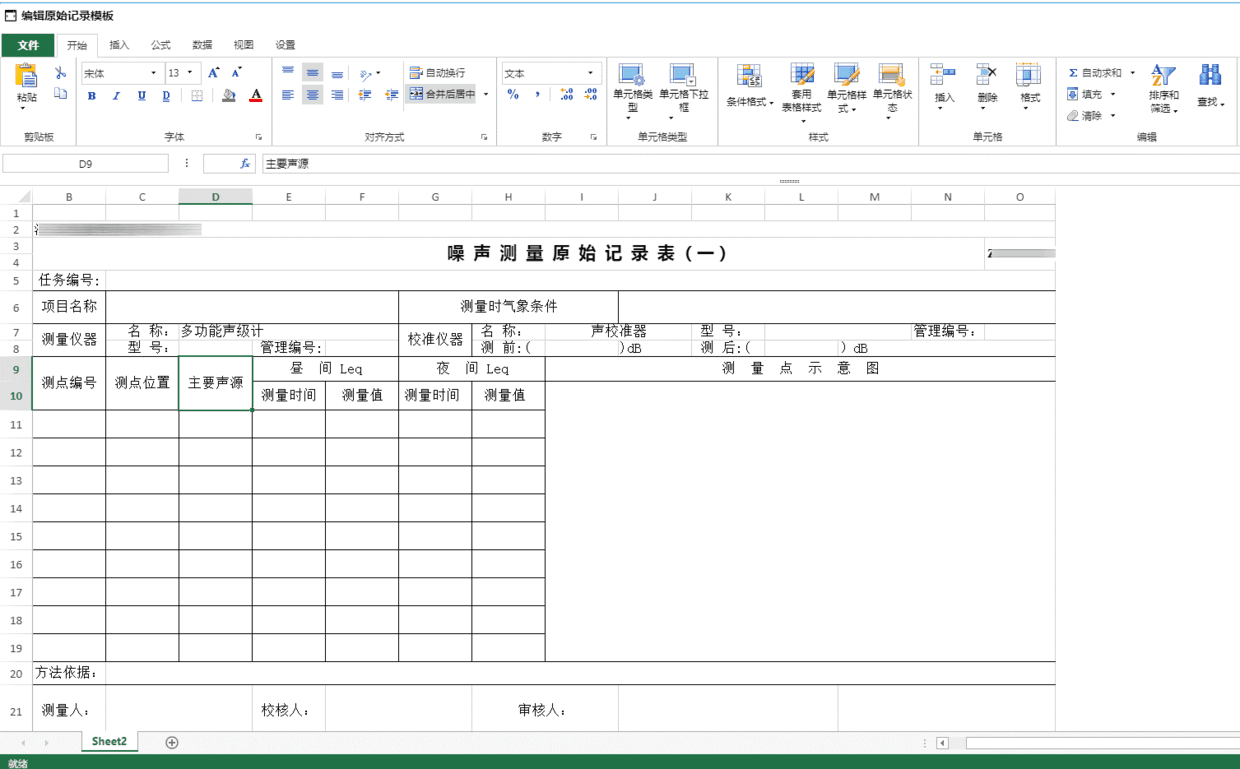Image resolution: width=1240 pixels, height=769 pixels.
Task: Open the 字体 font group dialog launcher
Action: [259, 137]
